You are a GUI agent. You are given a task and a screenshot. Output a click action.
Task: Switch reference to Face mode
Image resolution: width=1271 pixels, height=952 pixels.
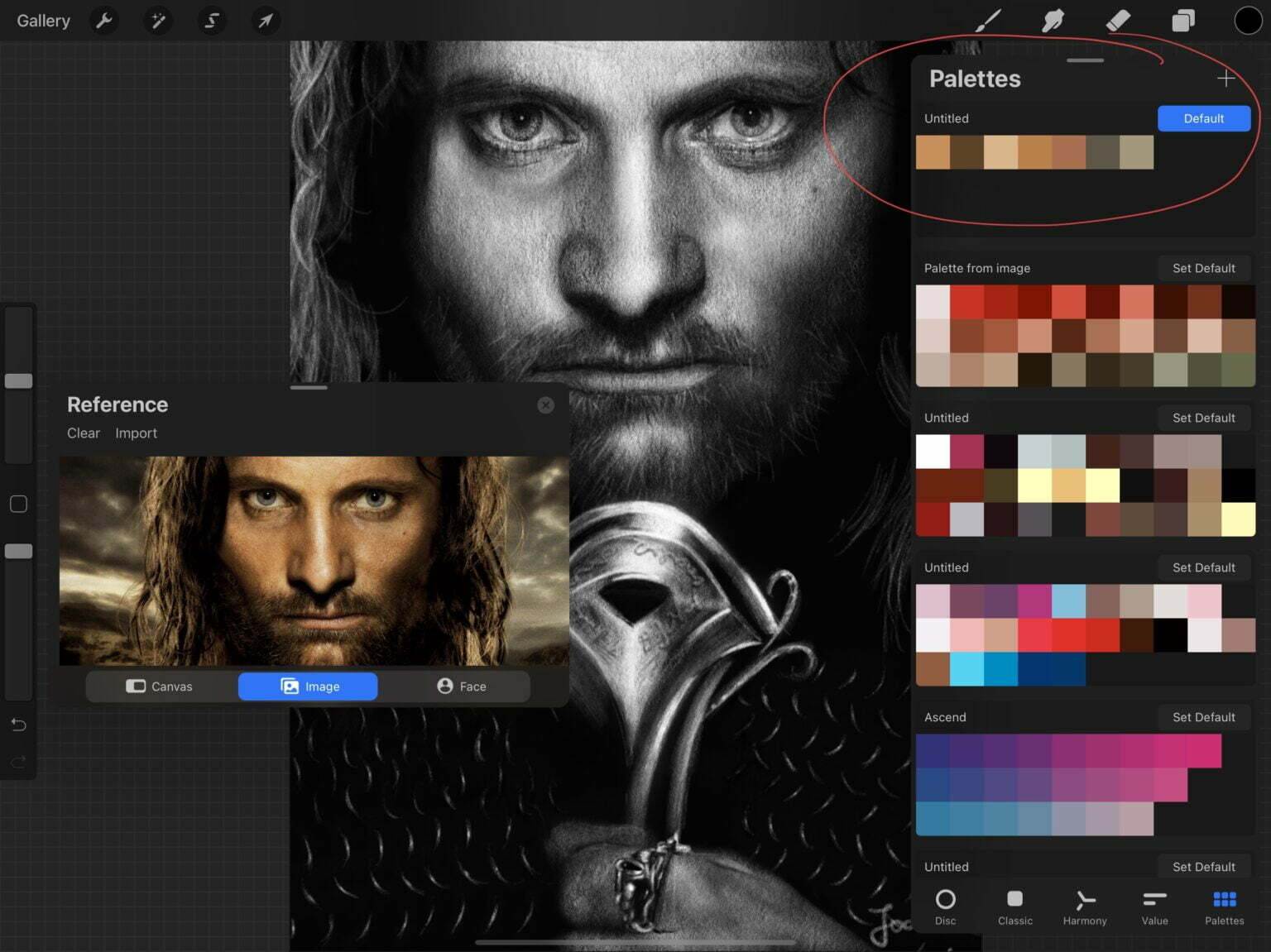pyautogui.click(x=460, y=686)
